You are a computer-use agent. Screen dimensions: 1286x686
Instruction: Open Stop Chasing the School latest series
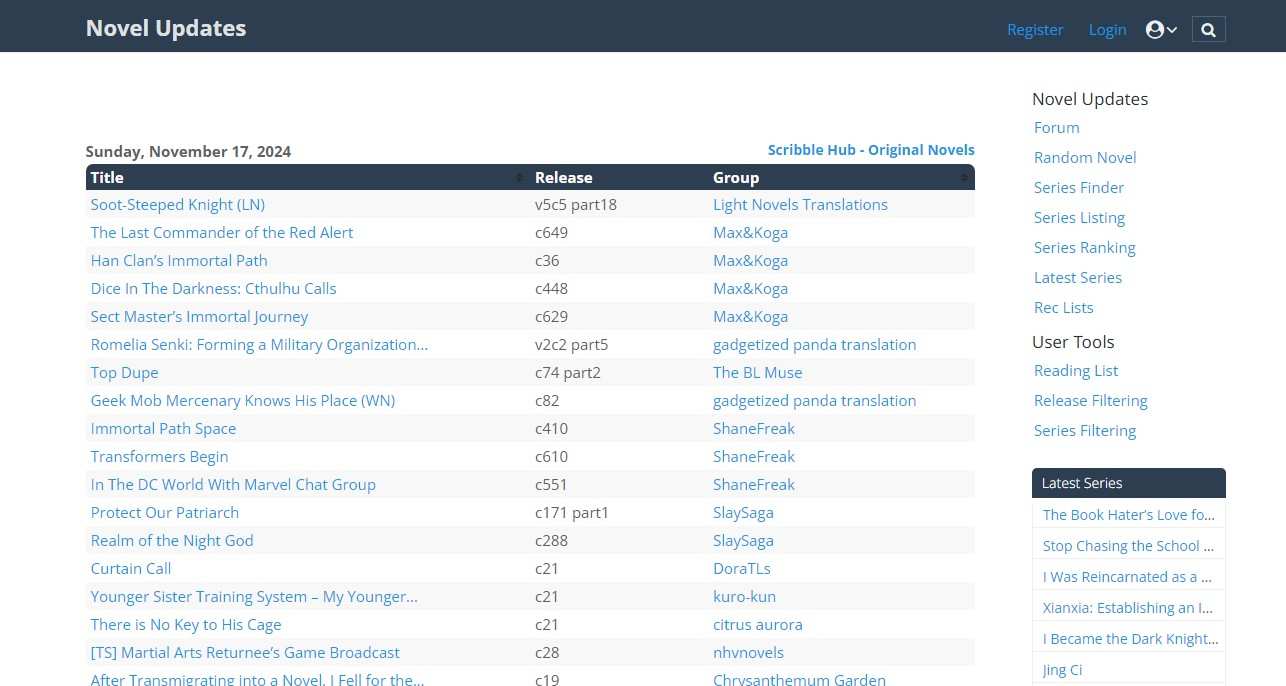click(x=1129, y=546)
